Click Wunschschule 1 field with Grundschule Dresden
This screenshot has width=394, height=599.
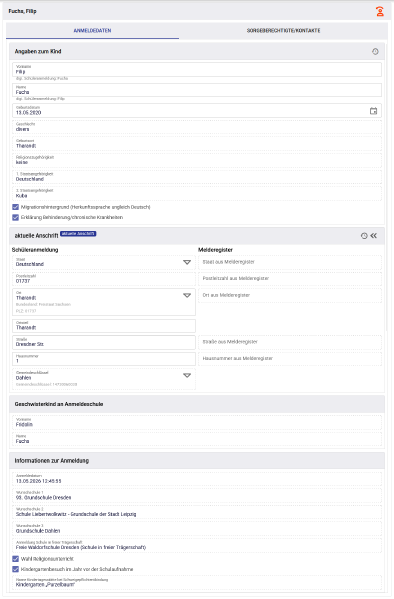(197, 496)
